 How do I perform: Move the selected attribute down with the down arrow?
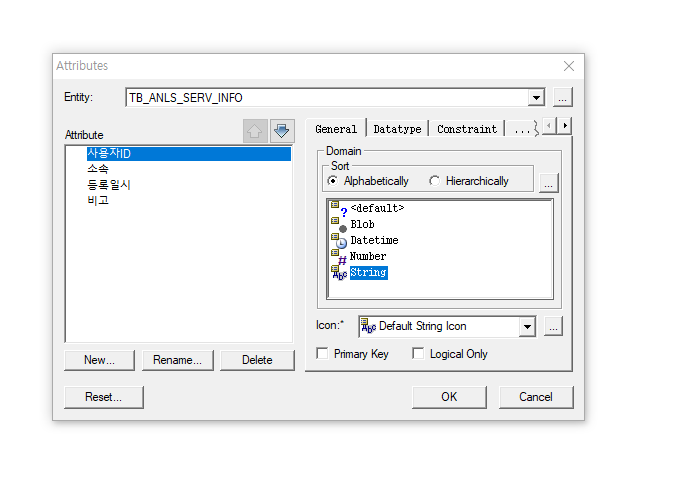tap(282, 131)
